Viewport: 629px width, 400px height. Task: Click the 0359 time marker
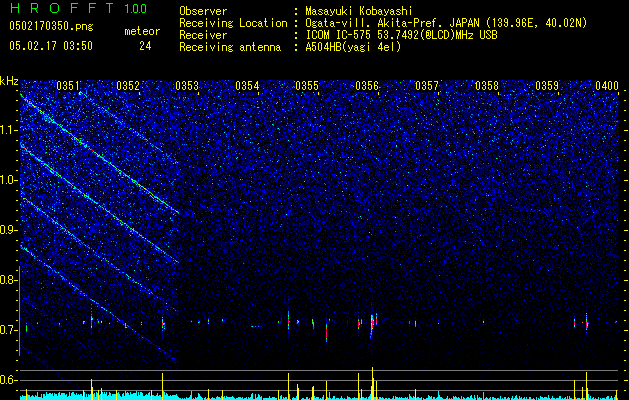click(547, 86)
